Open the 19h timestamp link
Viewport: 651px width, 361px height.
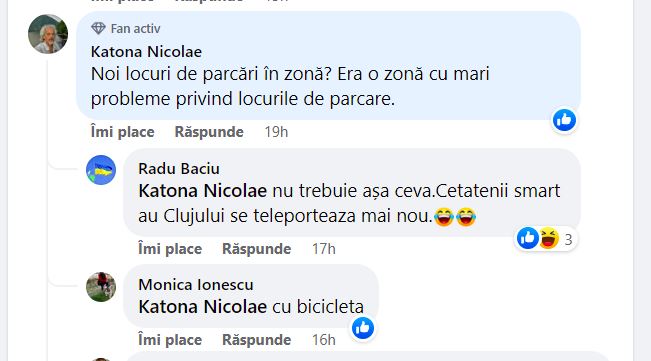pyautogui.click(x=276, y=132)
